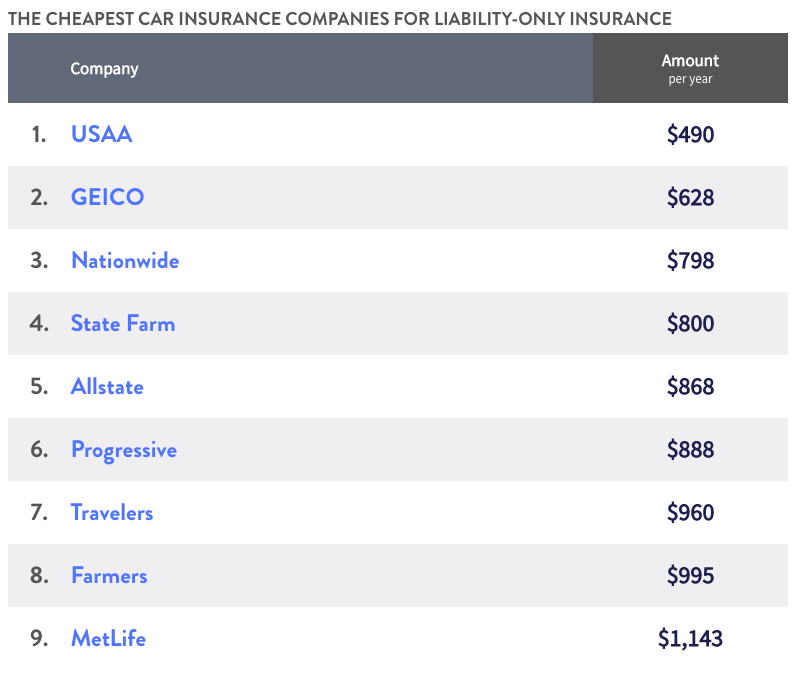Select the $868 Allstate price
The height and width of the screenshot is (684, 800).
(690, 386)
